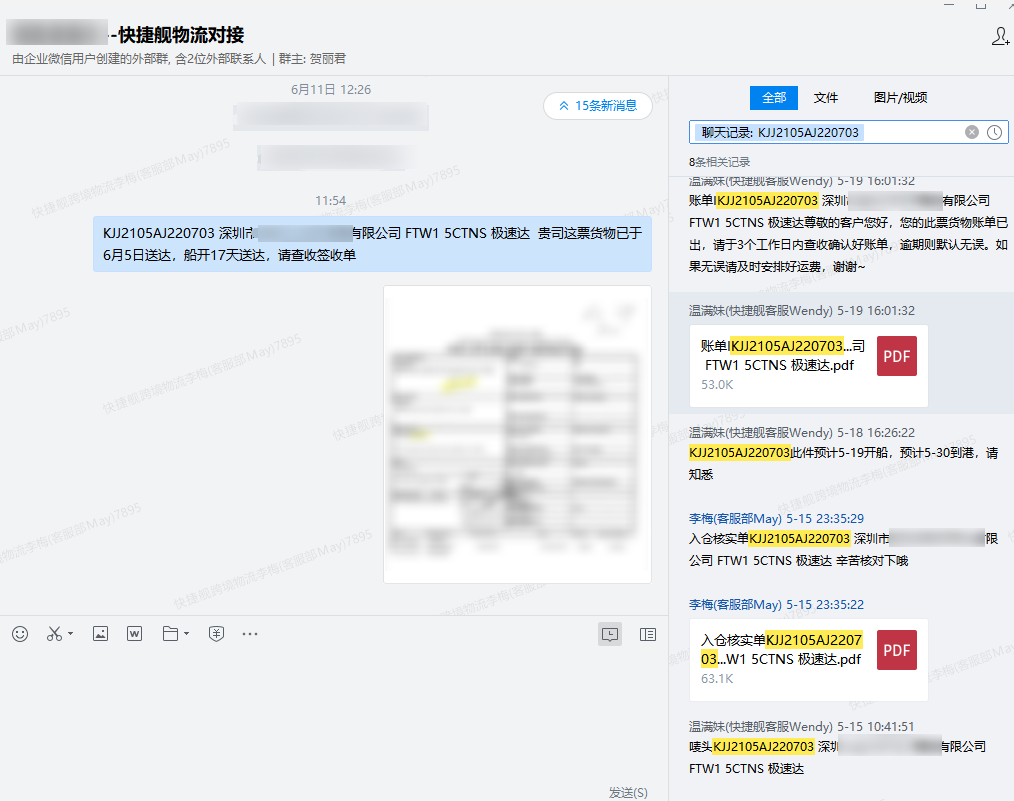Select the 全部 tab
Image resolution: width=1014 pixels, height=801 pixels.
tap(773, 98)
